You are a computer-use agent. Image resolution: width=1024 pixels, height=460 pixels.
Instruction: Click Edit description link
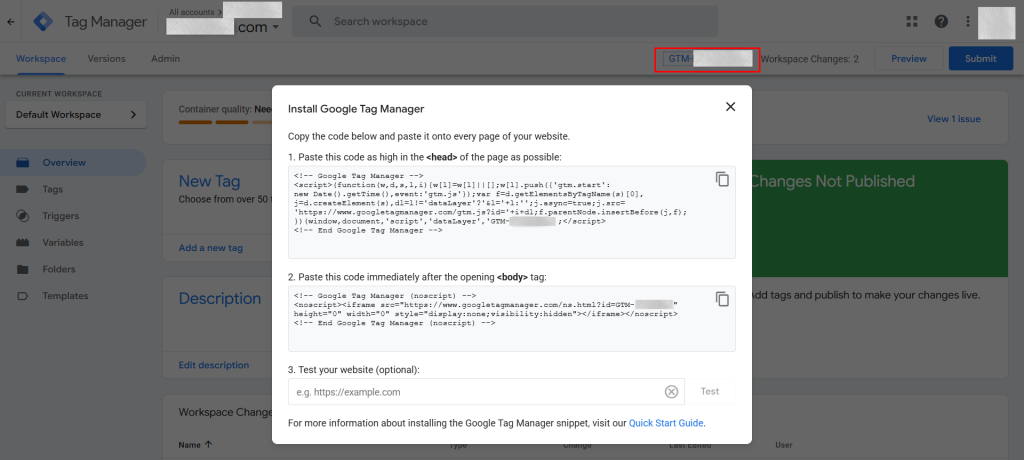tap(214, 365)
